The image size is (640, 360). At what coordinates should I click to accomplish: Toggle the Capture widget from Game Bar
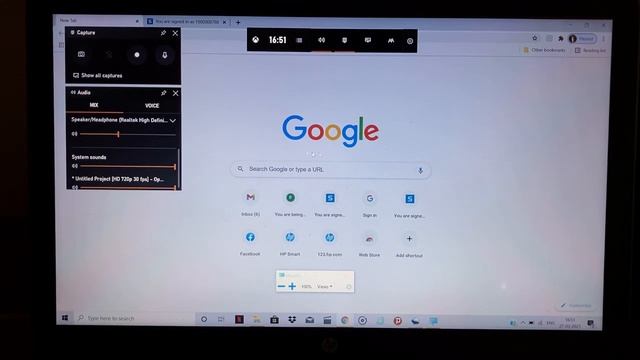[344, 40]
